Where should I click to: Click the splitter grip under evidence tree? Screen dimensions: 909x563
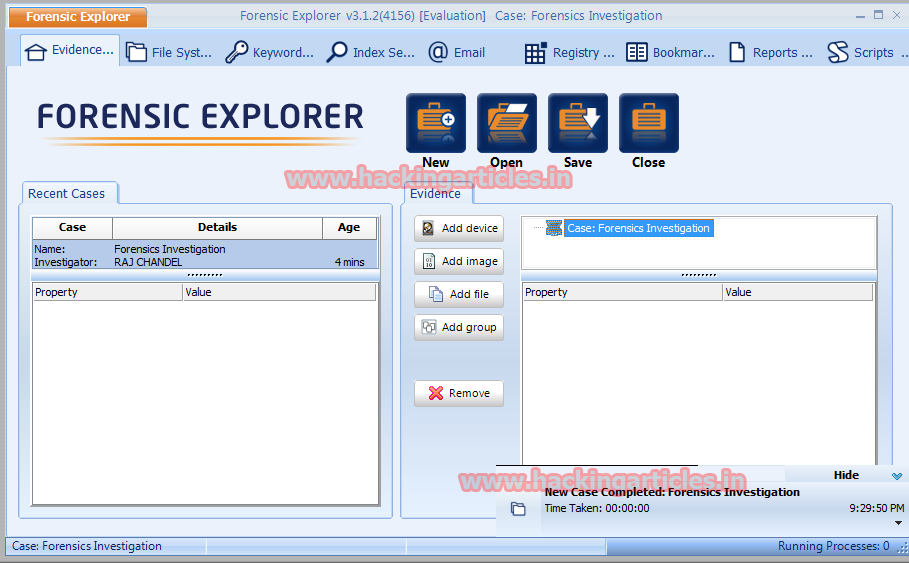click(699, 275)
